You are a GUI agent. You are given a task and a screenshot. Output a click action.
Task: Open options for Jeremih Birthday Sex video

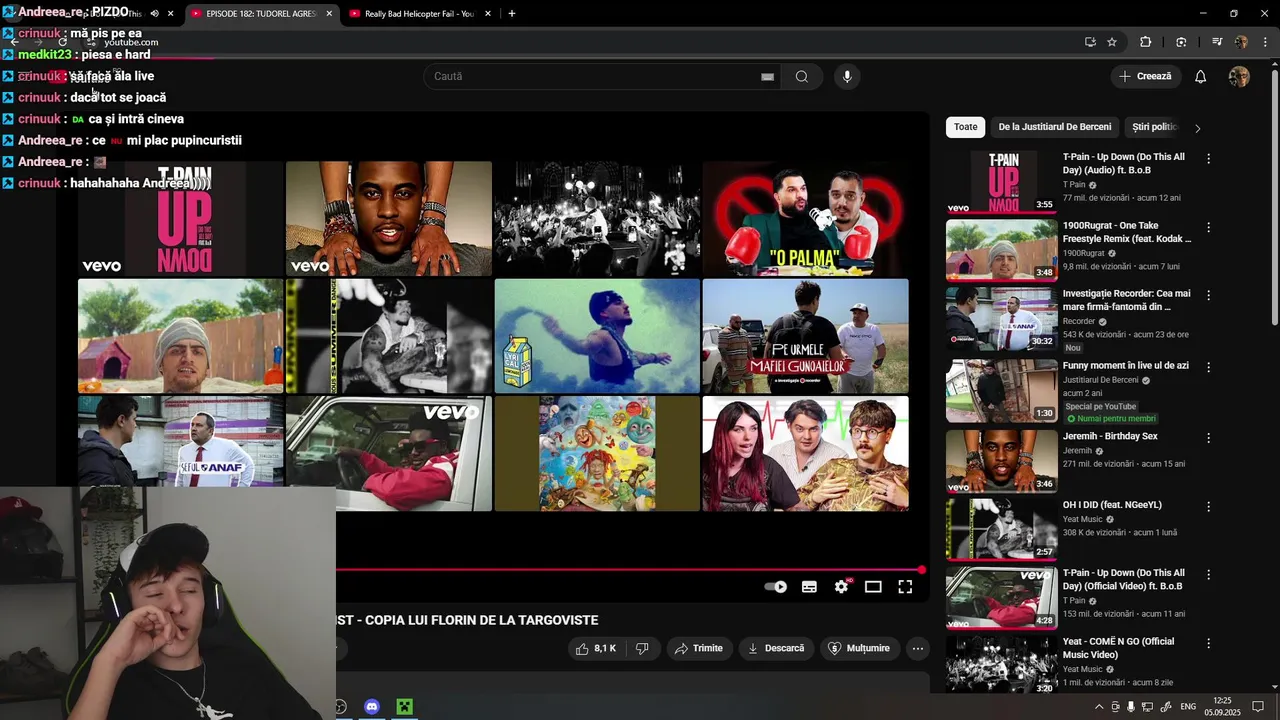(x=1208, y=438)
